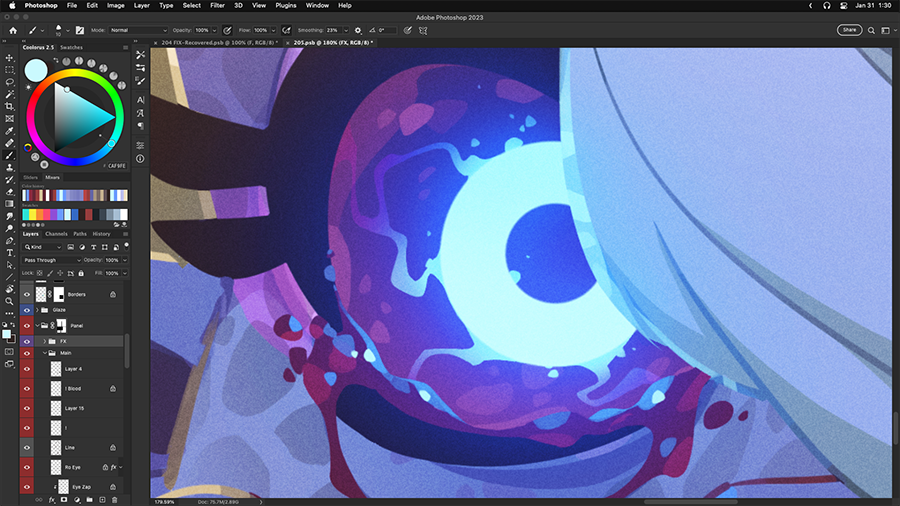
Task: Click the CAF9FE hex color field
Action: [116, 166]
